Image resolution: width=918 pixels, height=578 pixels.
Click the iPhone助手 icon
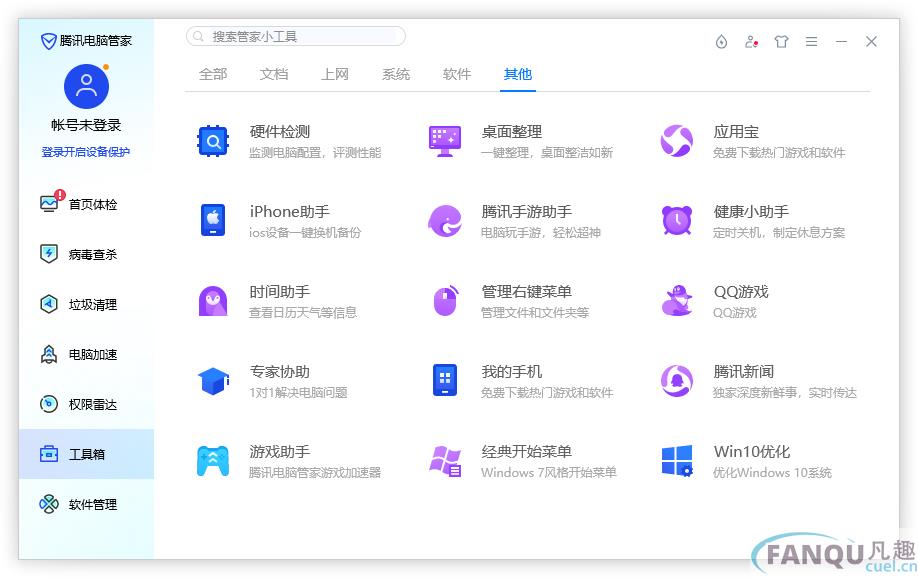pos(213,221)
